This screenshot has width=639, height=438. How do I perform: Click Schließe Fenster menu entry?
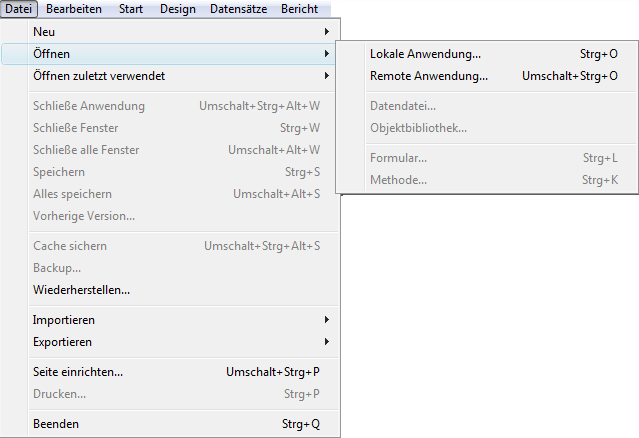pos(79,128)
